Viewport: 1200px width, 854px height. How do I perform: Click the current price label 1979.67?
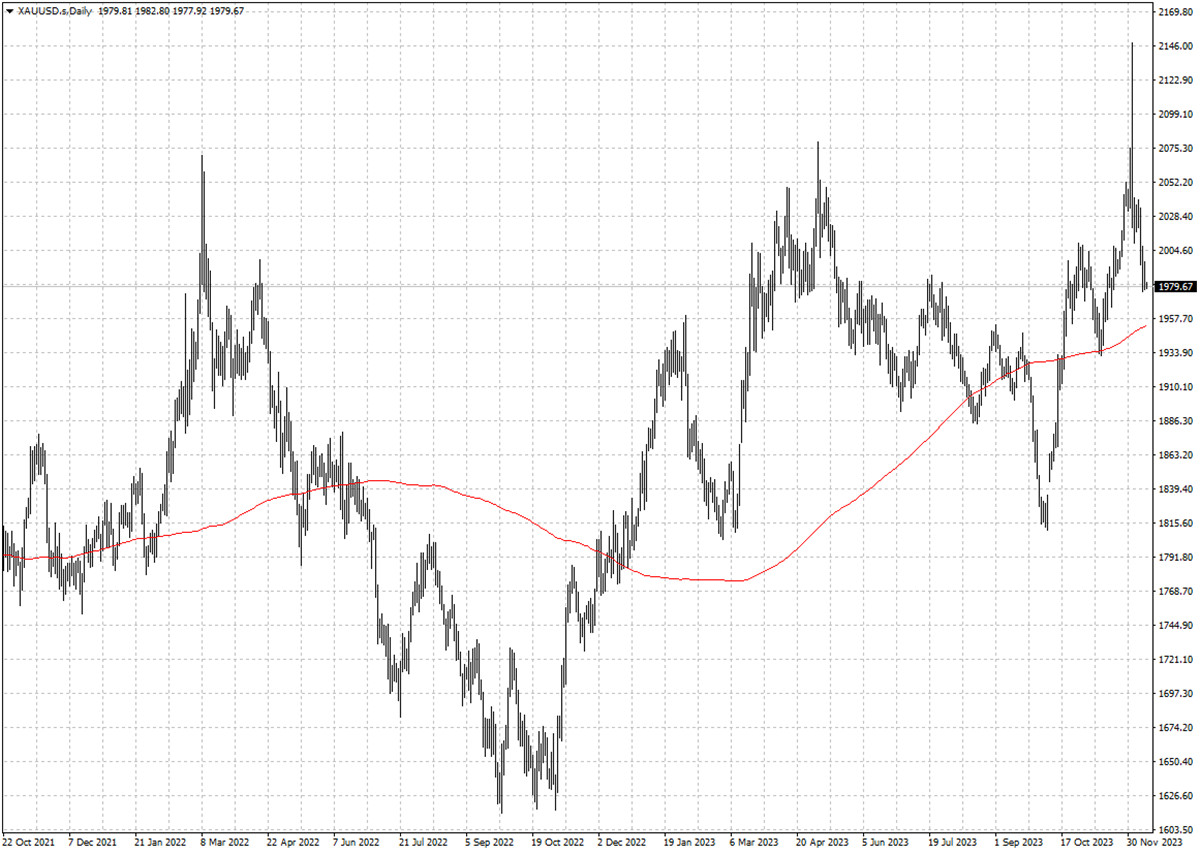coord(1174,286)
